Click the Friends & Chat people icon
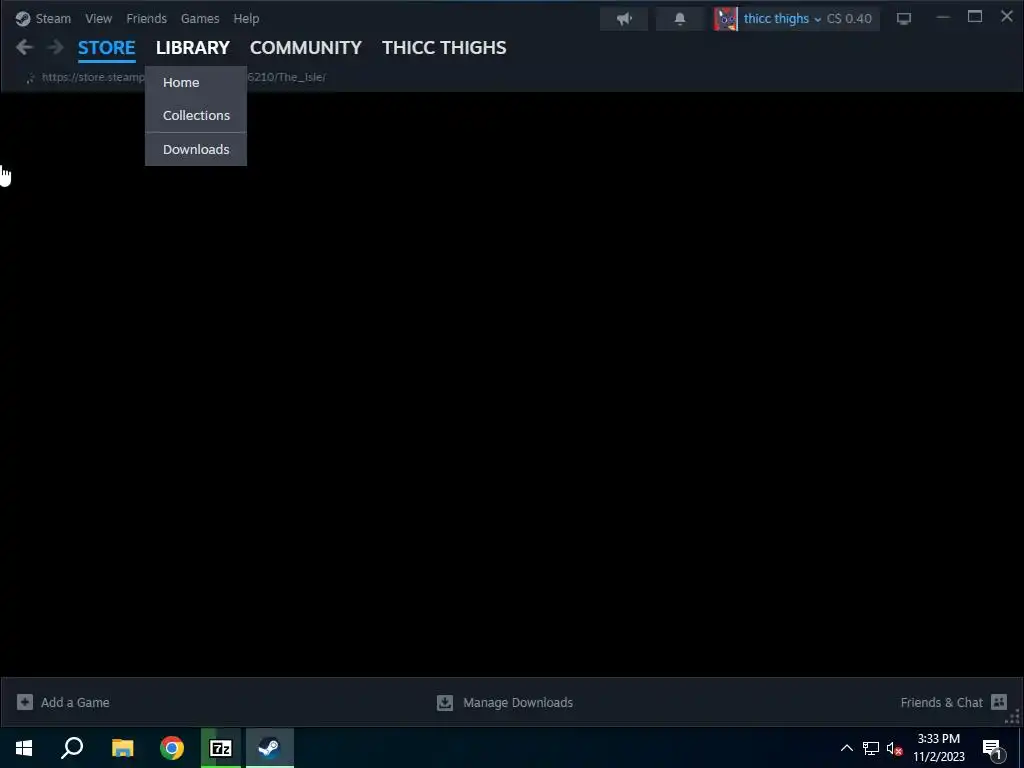The image size is (1024, 768). [x=999, y=702]
